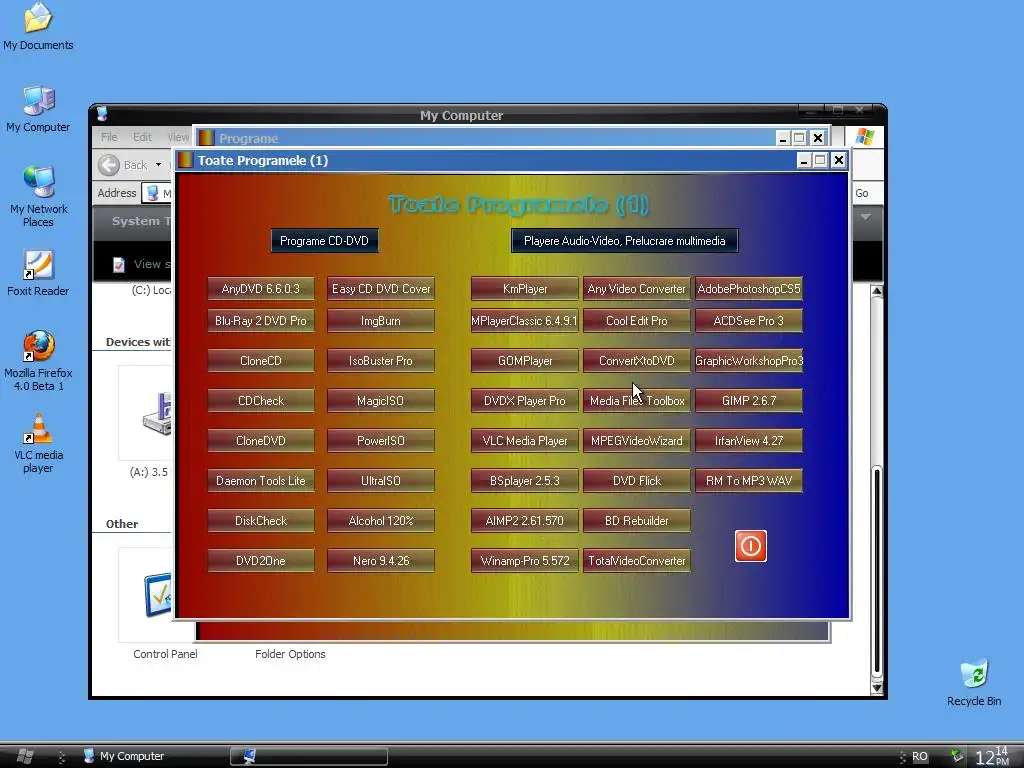1024x768 pixels.
Task: Click DVDX Player Pro
Action: (524, 400)
